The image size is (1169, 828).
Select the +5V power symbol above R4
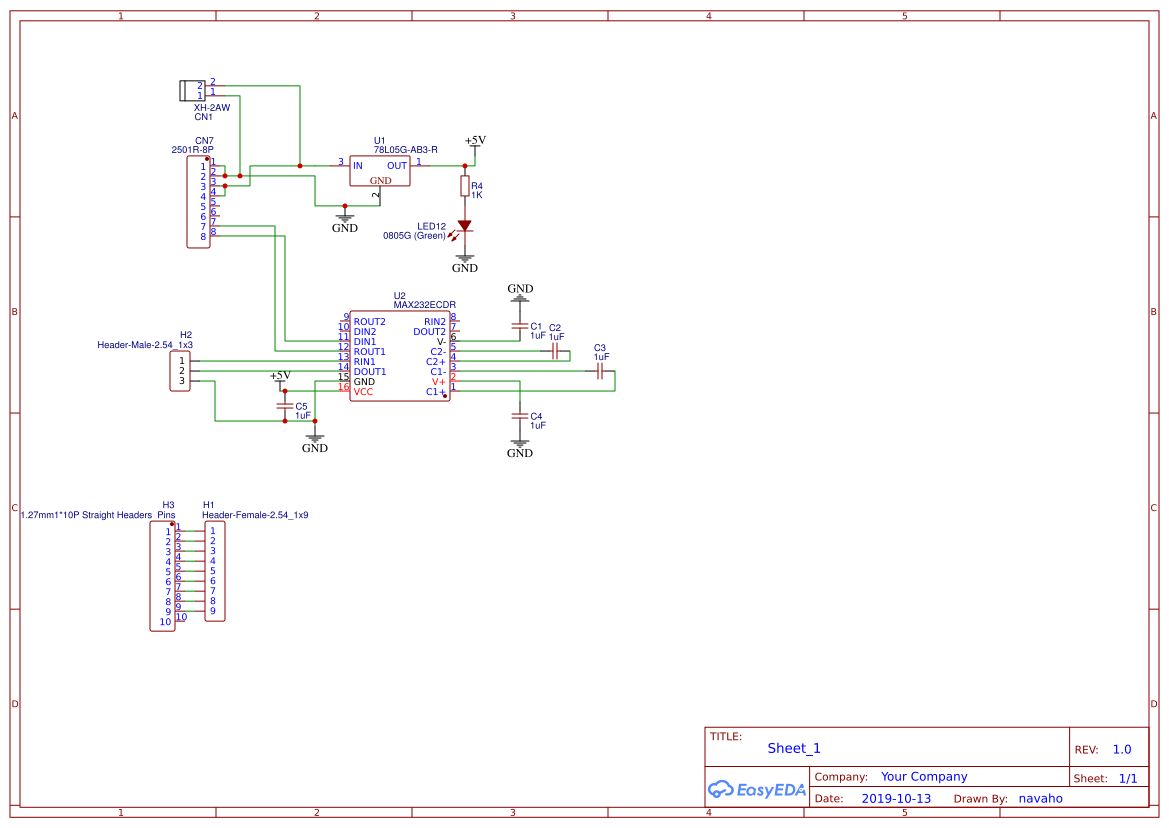coord(475,142)
